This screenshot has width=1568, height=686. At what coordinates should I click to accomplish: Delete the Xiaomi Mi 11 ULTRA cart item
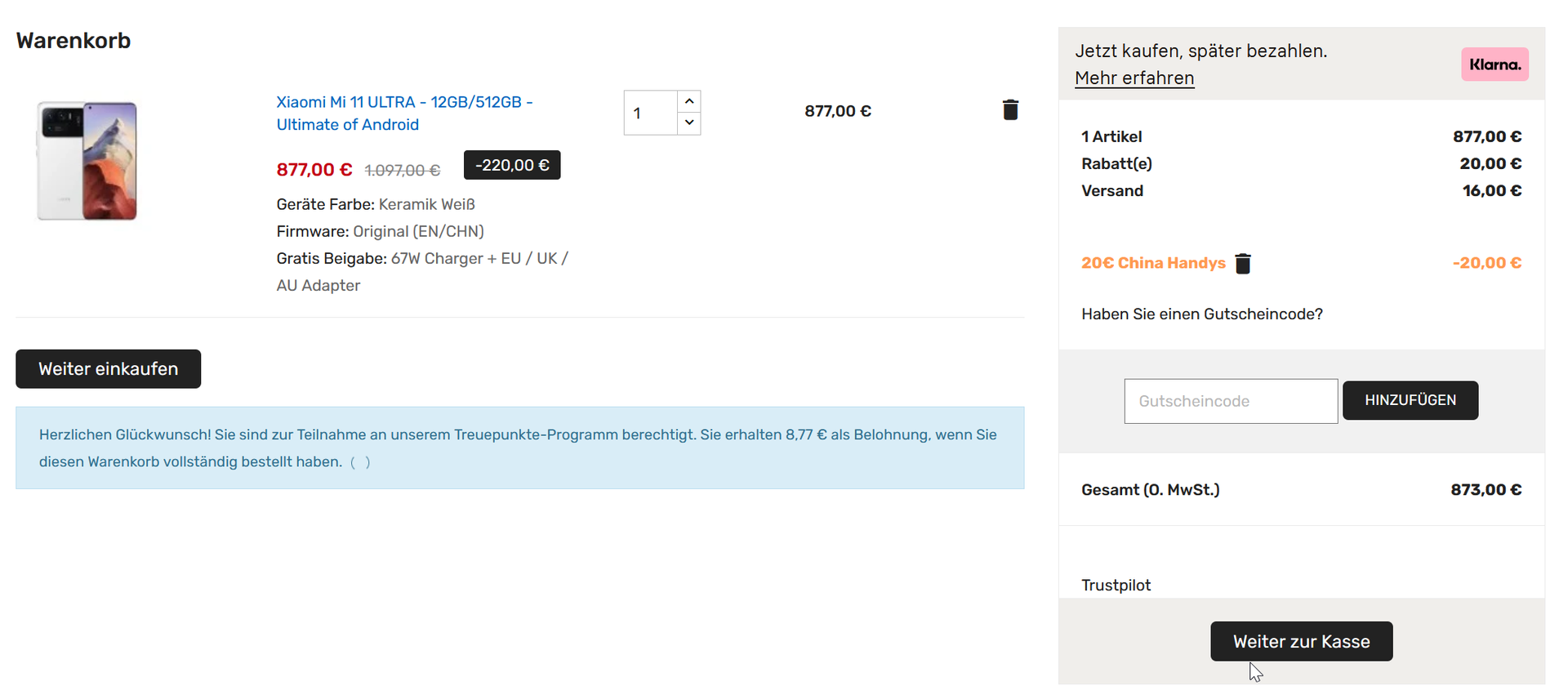(1010, 110)
